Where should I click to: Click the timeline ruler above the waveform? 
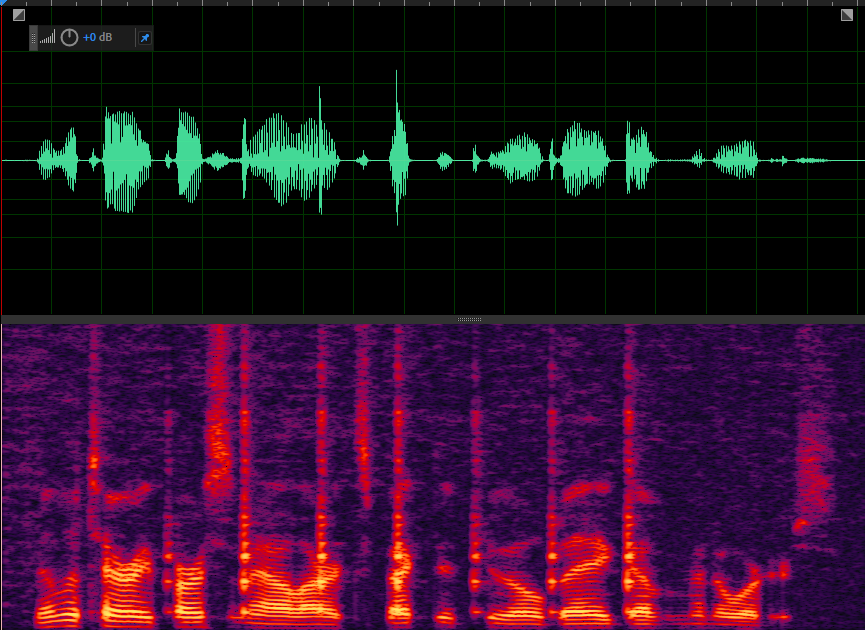point(432,3)
